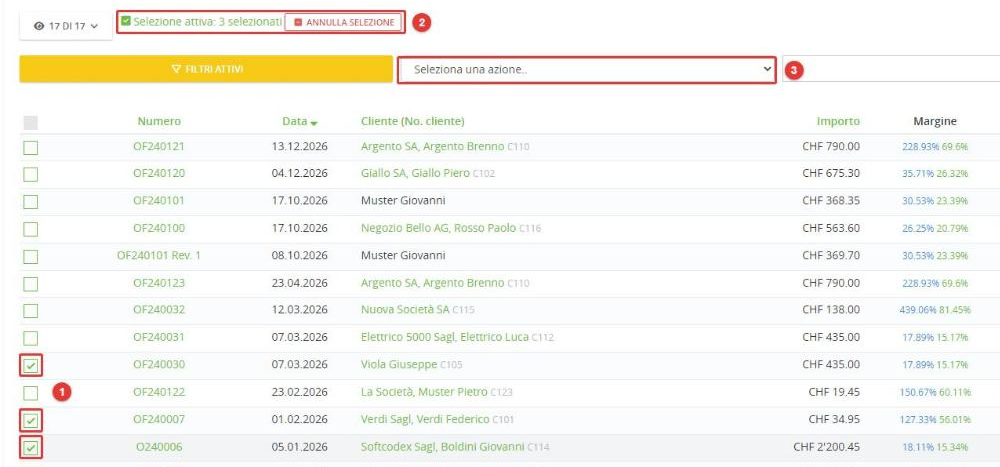This screenshot has width=1000, height=467.
Task: Uncheck the box for offer OF240030
Action: click(30, 366)
